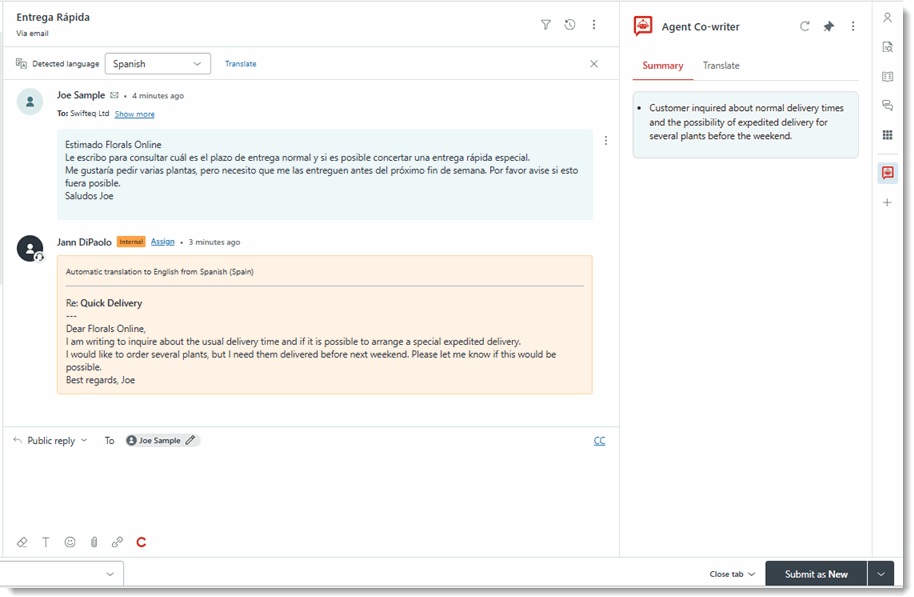Toggle the text formatting T icon
The width and height of the screenshot is (914, 597).
click(x=45, y=542)
